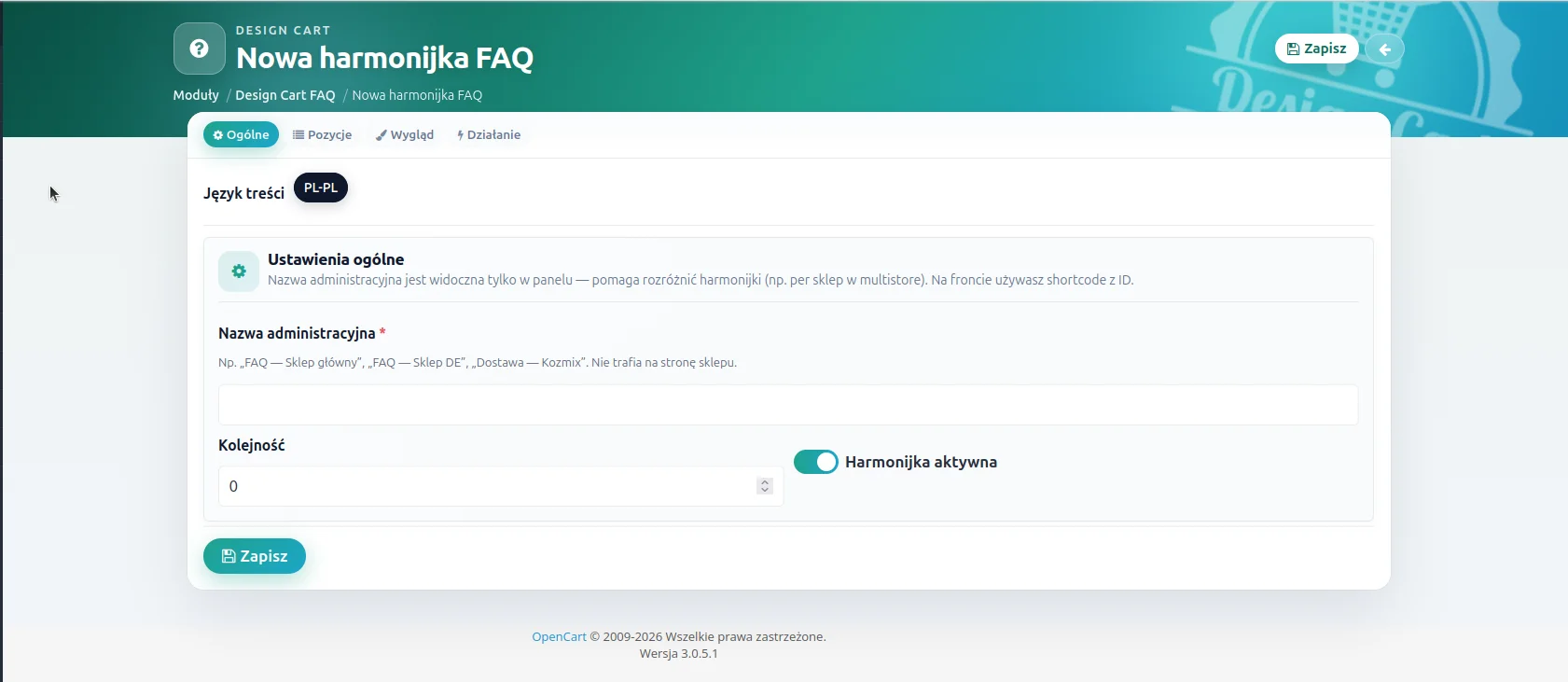This screenshot has width=1568, height=682.
Task: Go to Moduły breadcrumb link
Action: (x=196, y=95)
